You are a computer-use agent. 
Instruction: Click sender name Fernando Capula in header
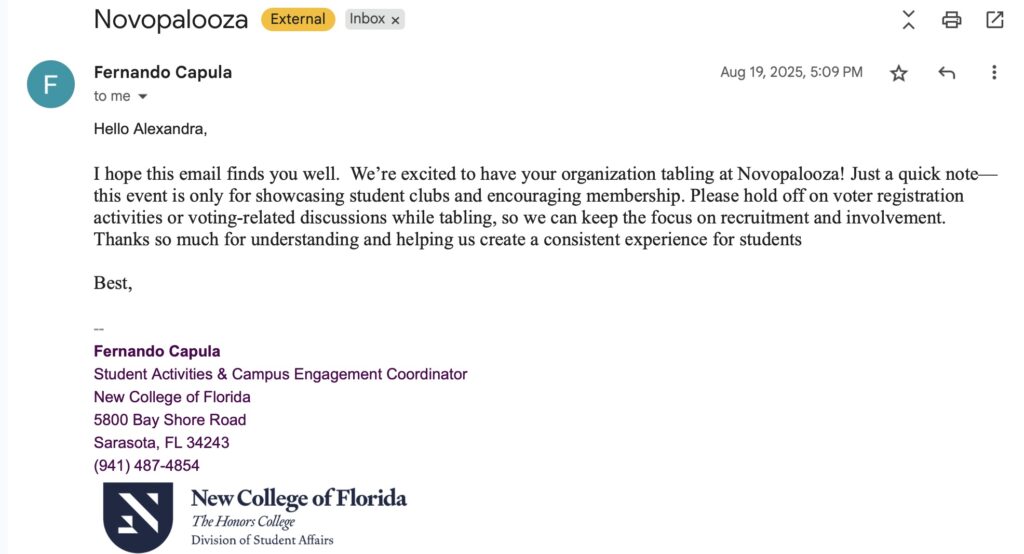click(162, 72)
